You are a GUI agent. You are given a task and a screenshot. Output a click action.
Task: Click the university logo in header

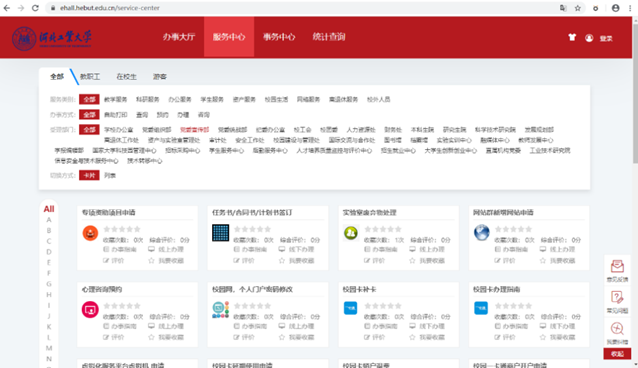point(52,39)
